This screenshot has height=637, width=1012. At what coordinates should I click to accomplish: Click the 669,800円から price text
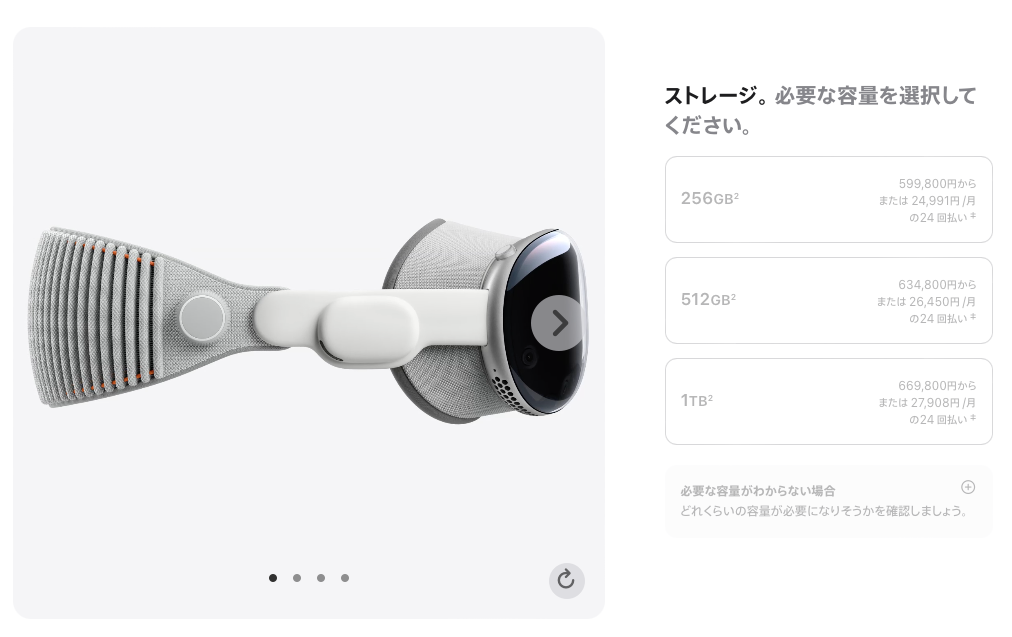coord(937,385)
